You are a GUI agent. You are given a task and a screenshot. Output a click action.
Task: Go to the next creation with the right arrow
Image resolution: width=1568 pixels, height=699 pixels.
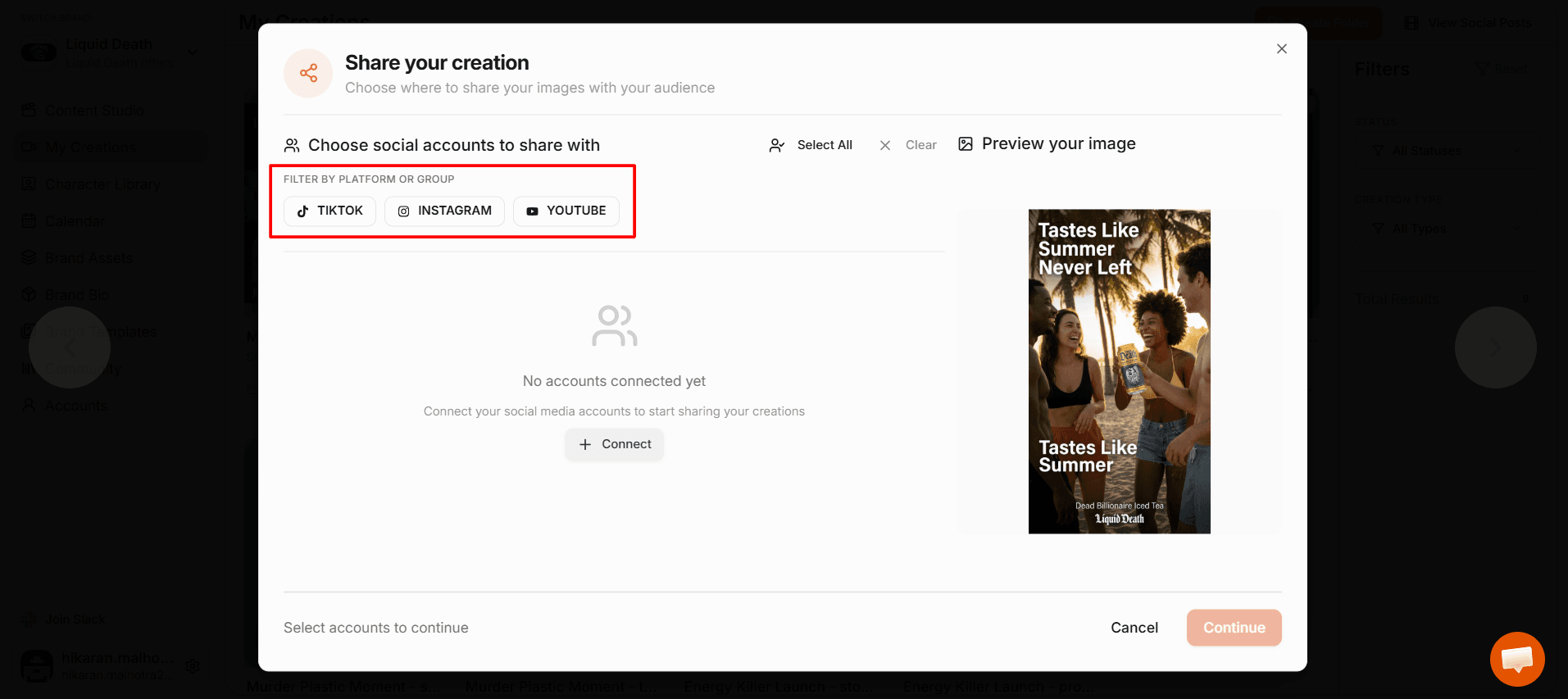[1496, 347]
